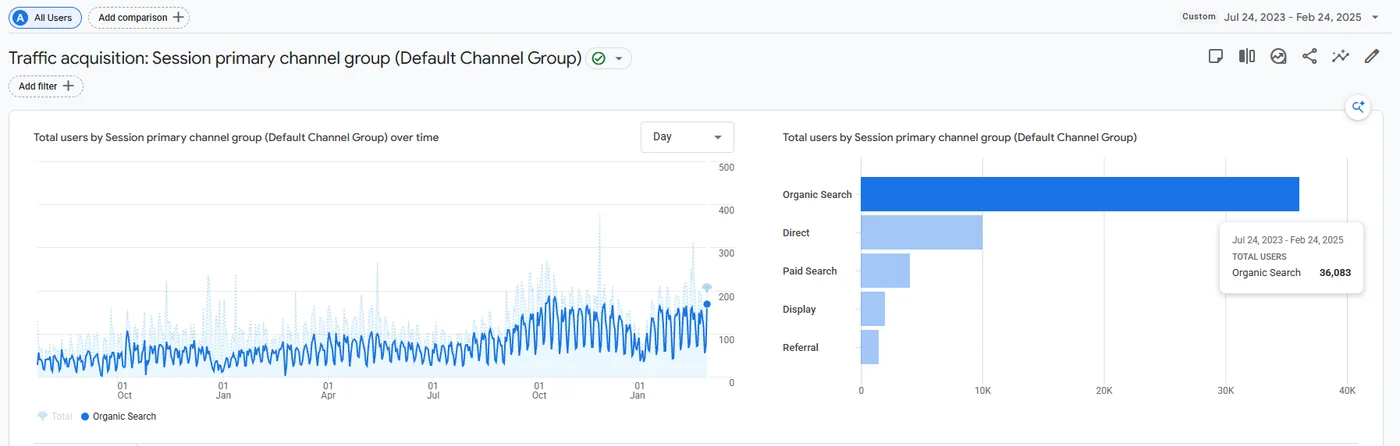
Task: Click the Display bar in chart
Action: pyautogui.click(x=873, y=309)
